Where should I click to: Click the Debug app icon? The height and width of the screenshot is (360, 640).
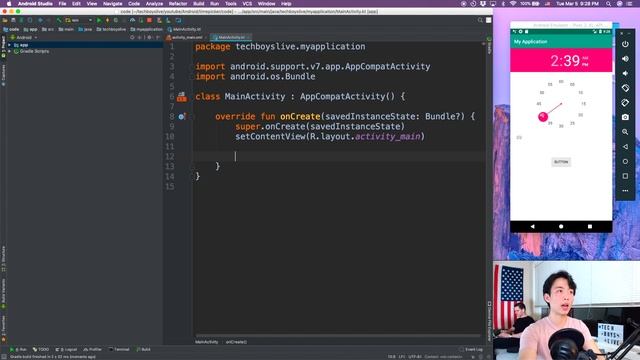tap(107, 20)
